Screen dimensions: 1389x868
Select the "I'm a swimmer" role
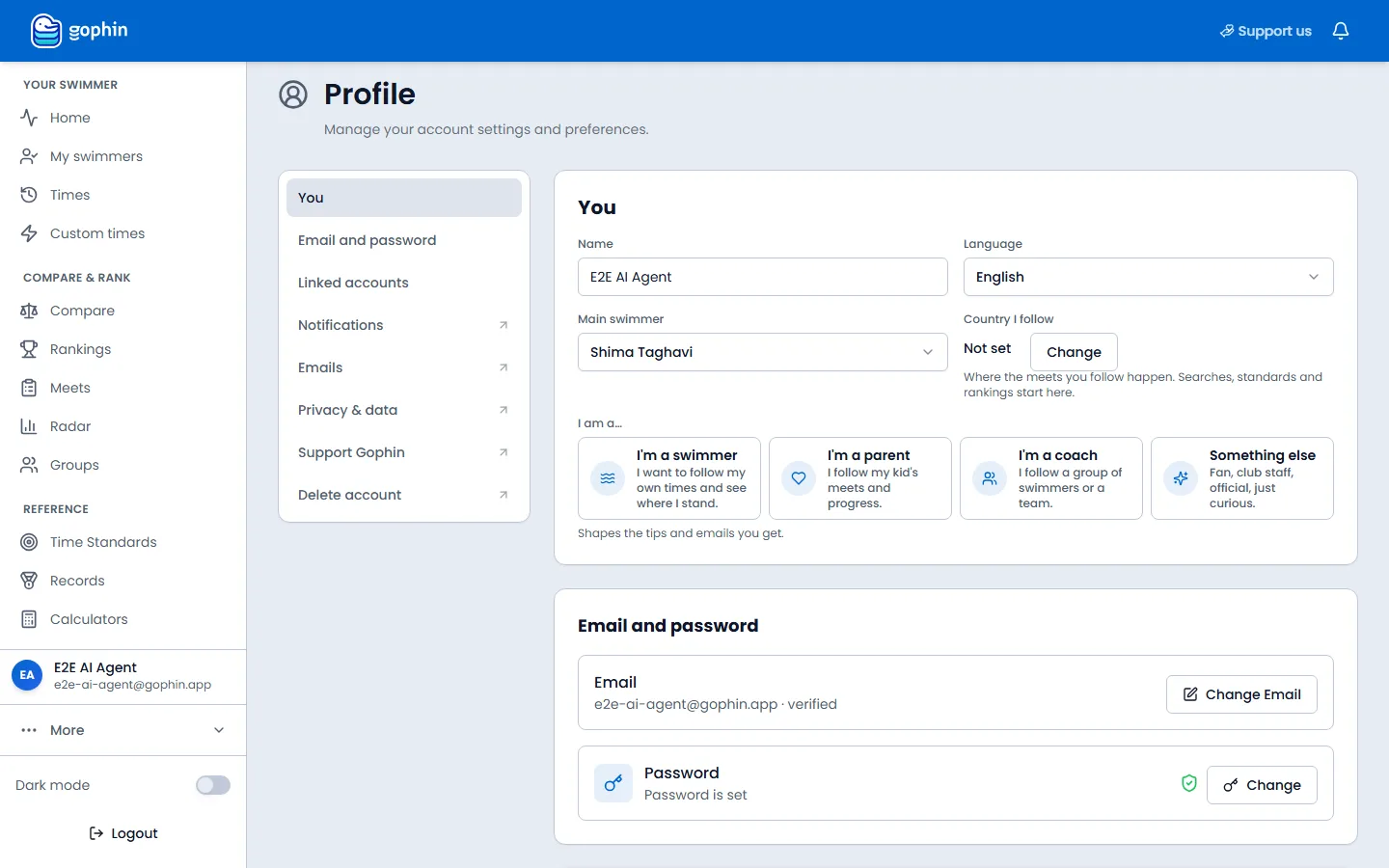point(669,478)
